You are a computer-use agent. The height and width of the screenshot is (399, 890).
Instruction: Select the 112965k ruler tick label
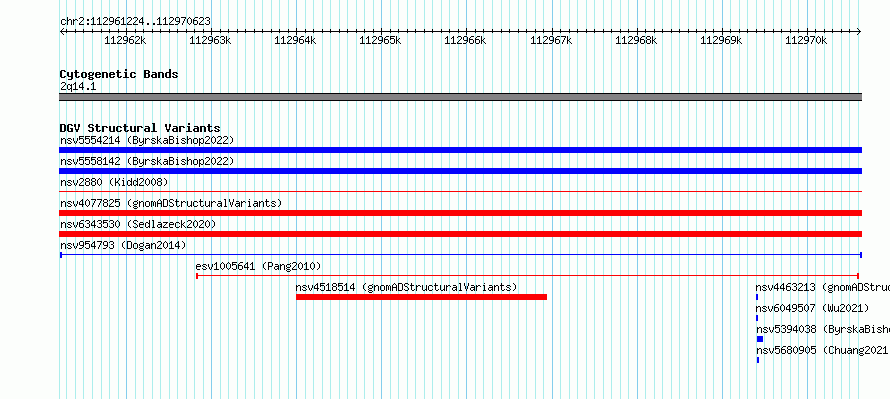[x=380, y=40]
